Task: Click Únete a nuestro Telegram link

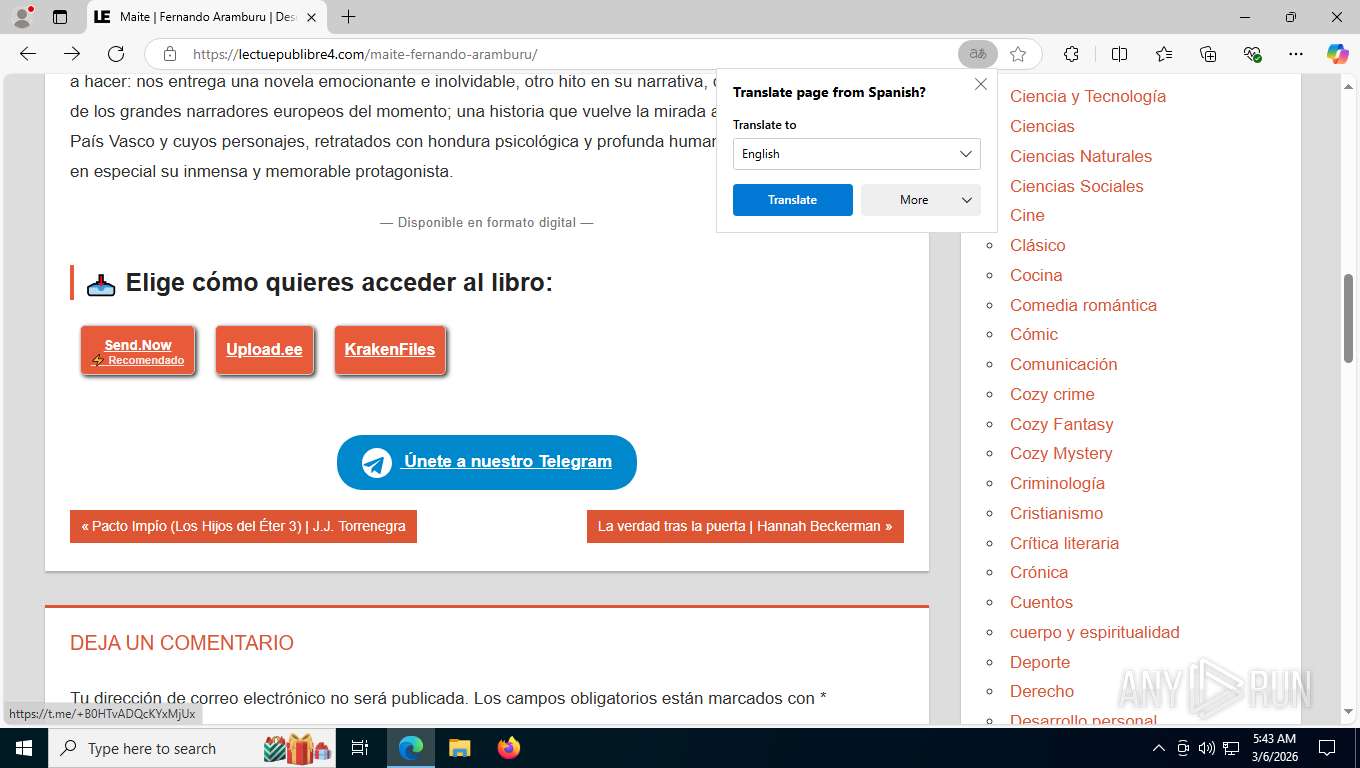Action: click(507, 461)
